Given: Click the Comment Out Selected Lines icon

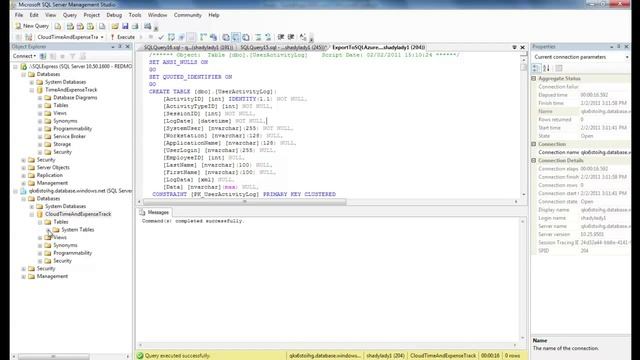Looking at the screenshot, I should pos(258,37).
